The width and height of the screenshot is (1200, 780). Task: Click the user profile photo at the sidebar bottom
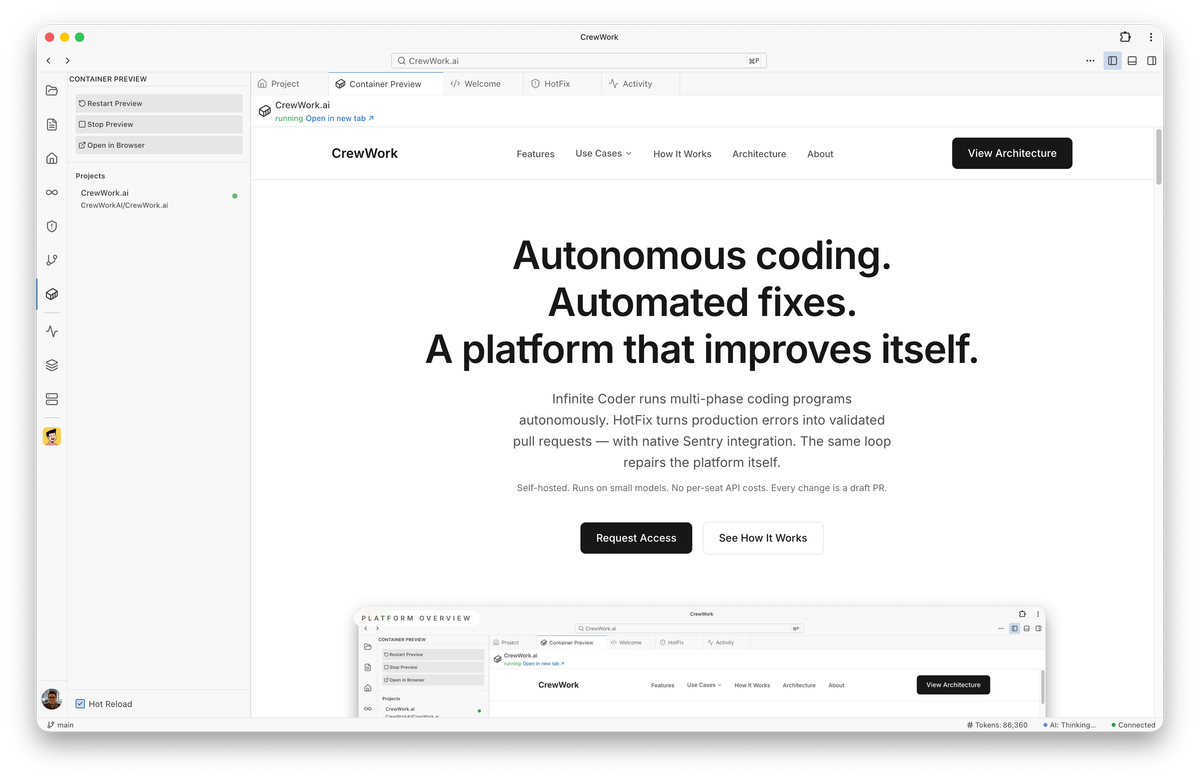52,699
